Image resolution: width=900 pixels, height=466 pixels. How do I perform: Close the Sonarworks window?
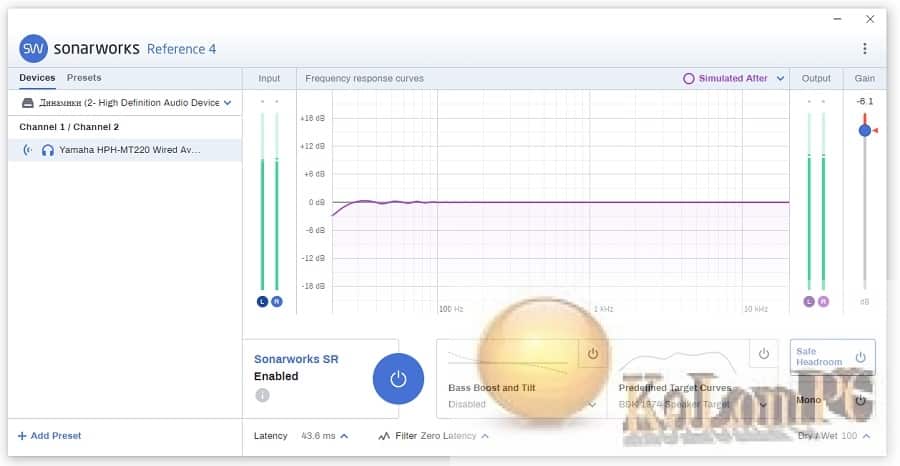870,19
